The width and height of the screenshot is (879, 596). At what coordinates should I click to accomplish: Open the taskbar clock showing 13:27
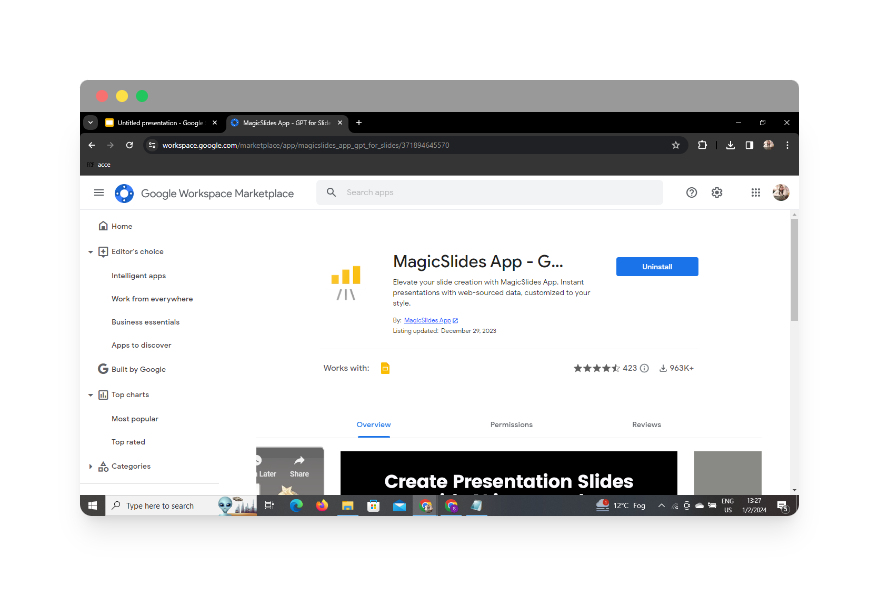coord(754,506)
